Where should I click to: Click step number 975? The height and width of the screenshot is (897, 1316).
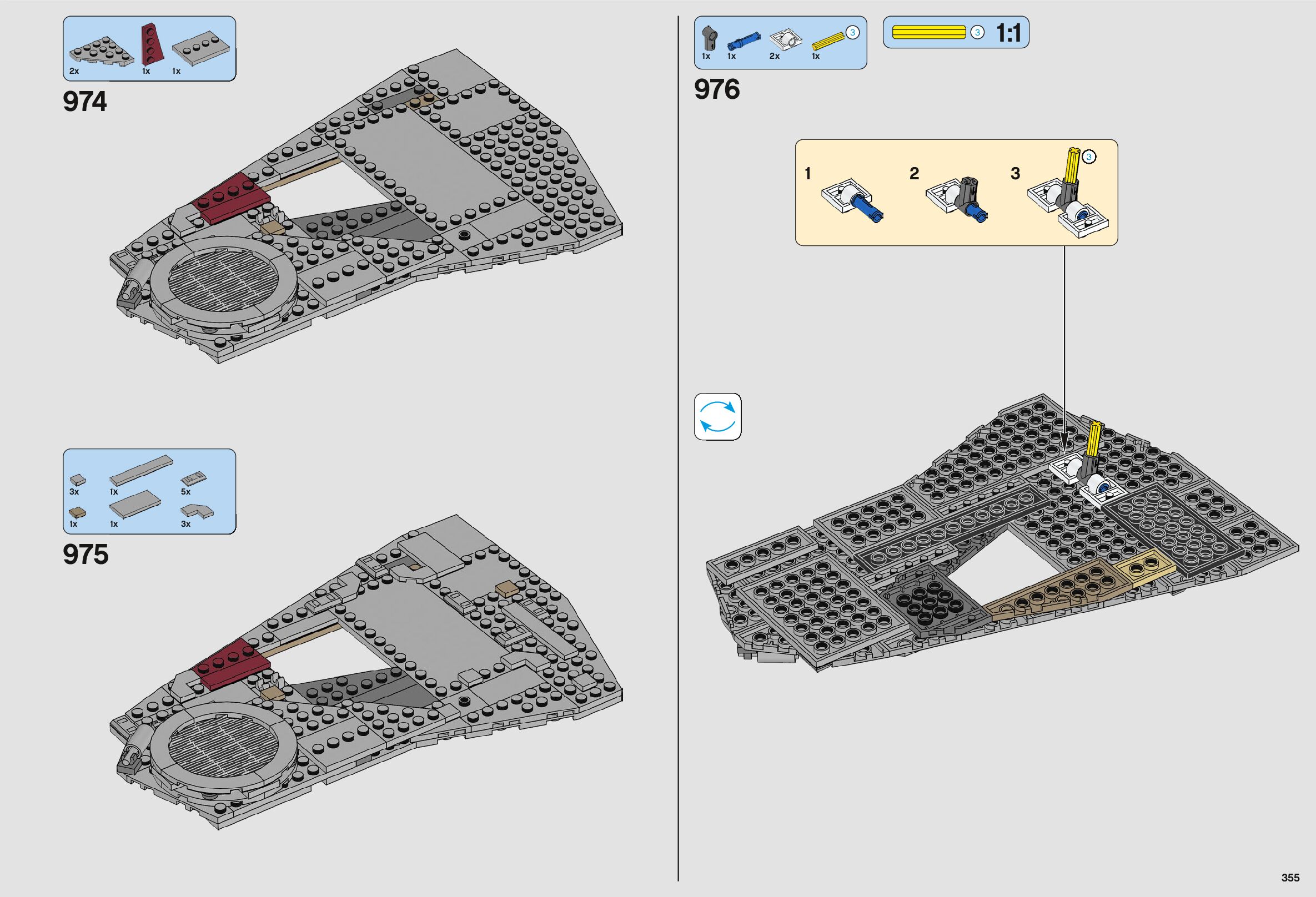pyautogui.click(x=86, y=555)
